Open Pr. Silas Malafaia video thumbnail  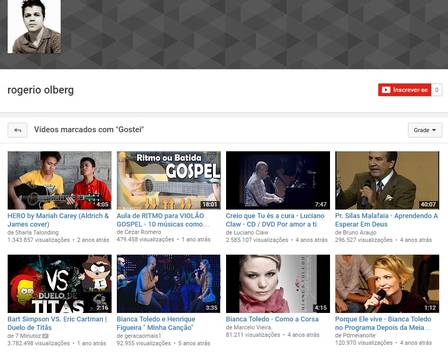click(x=387, y=180)
